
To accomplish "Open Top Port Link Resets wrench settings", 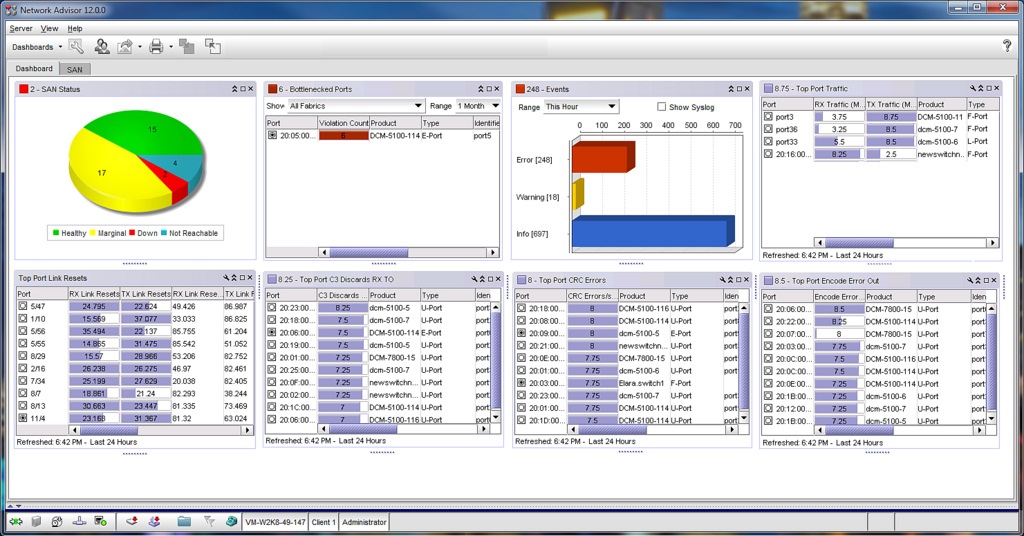I will click(226, 278).
